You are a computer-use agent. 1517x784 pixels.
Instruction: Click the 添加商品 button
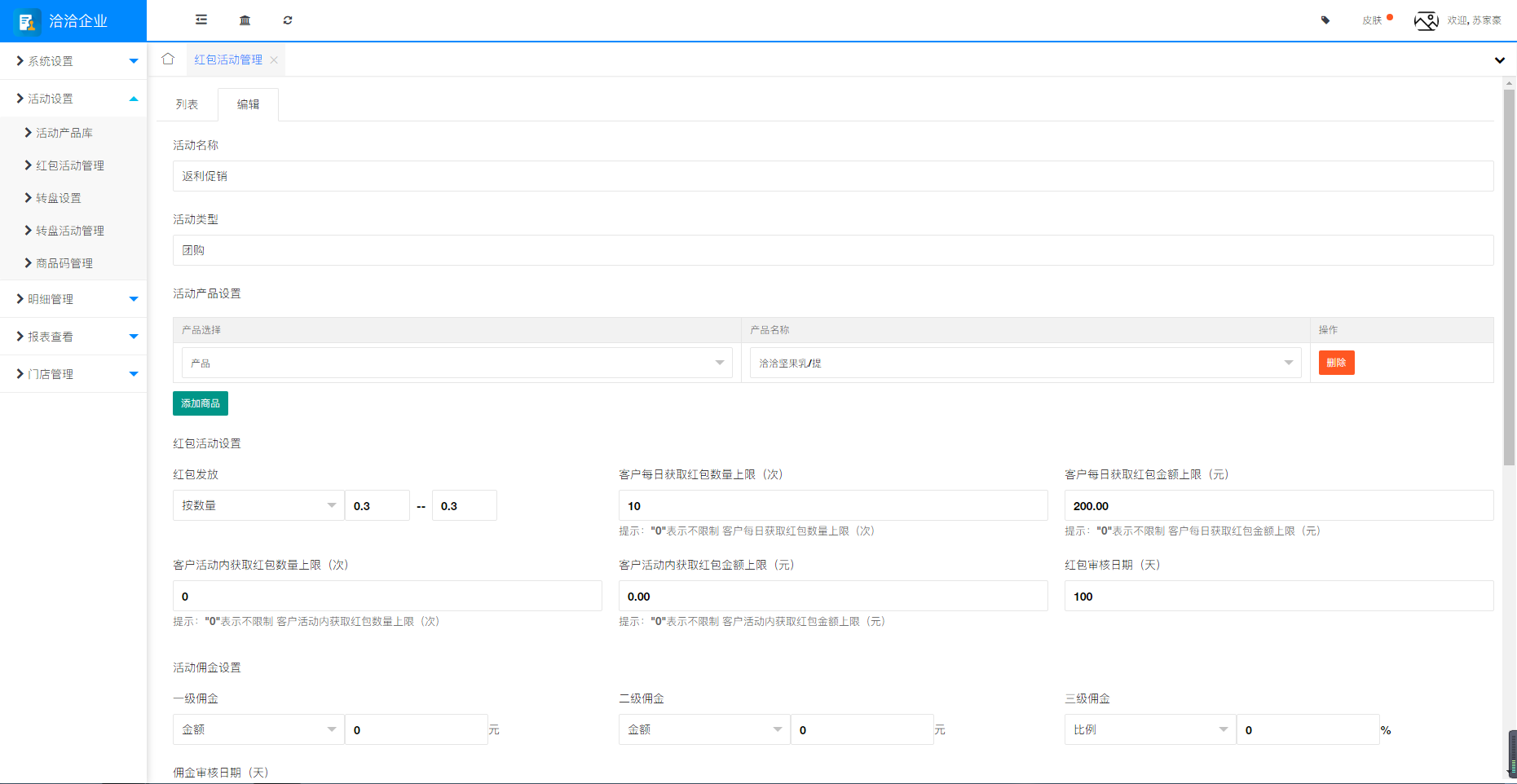[200, 403]
